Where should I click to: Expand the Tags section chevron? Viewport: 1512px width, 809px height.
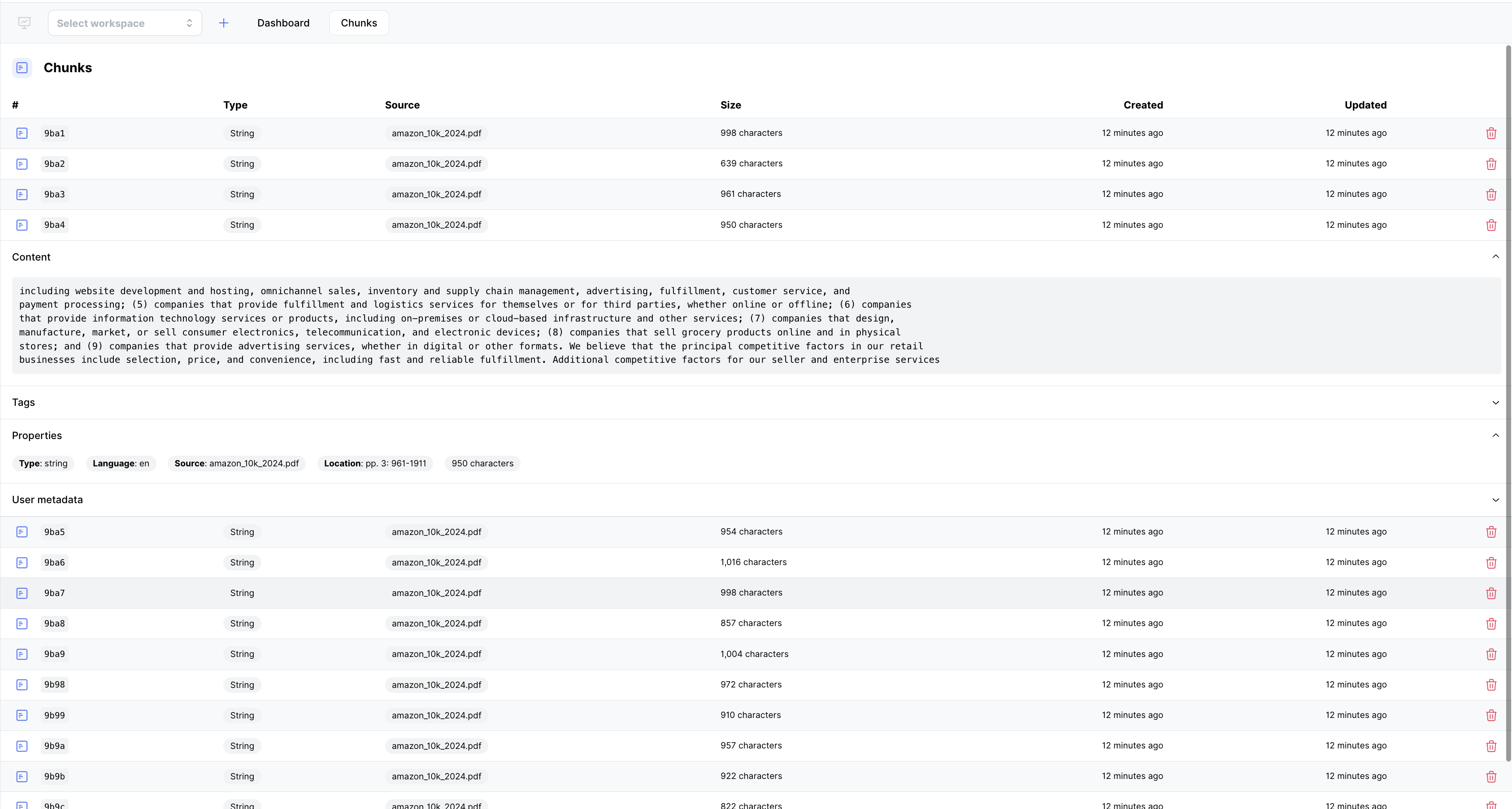pos(1495,402)
